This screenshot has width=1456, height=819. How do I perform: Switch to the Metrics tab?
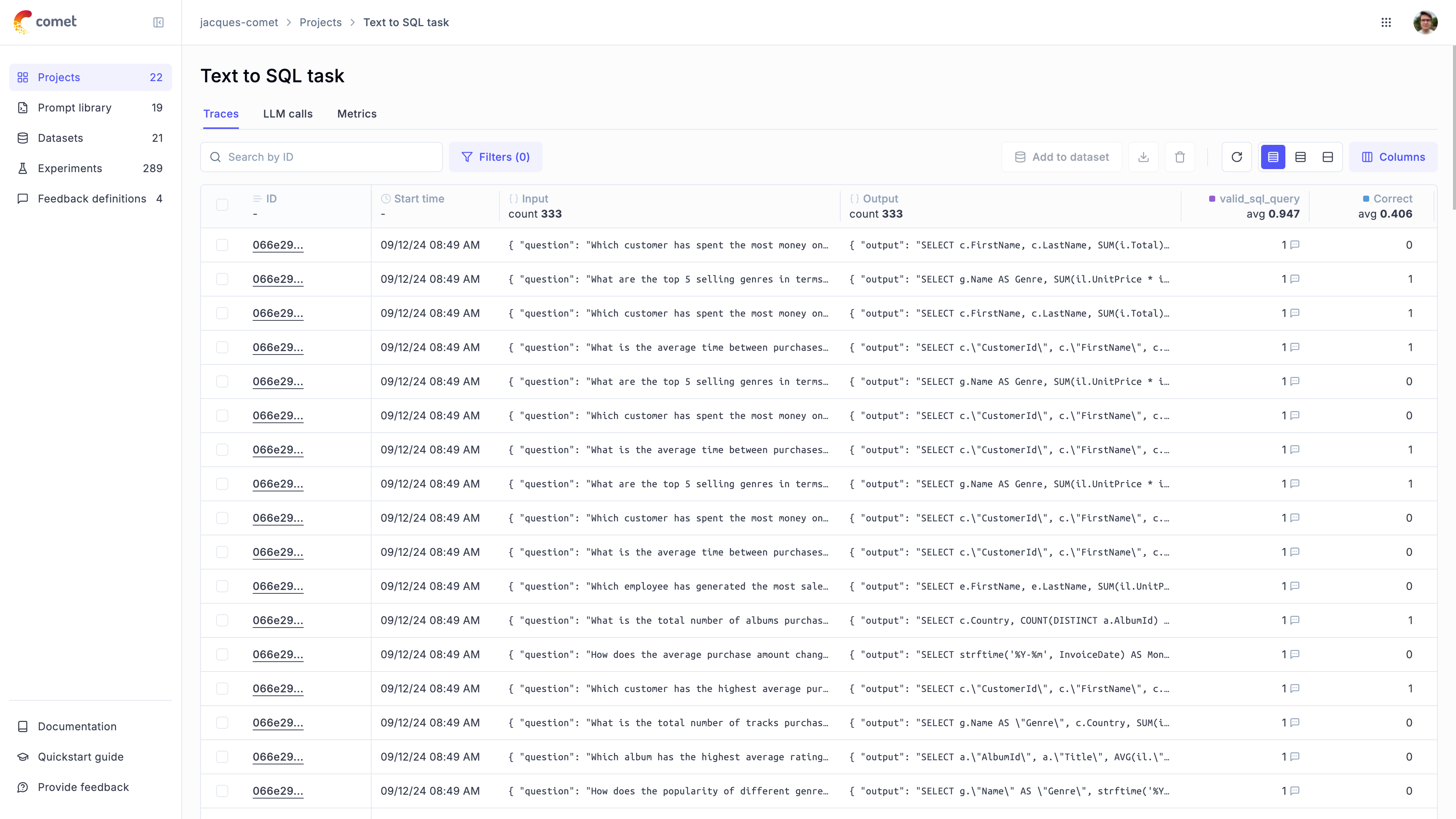357,114
